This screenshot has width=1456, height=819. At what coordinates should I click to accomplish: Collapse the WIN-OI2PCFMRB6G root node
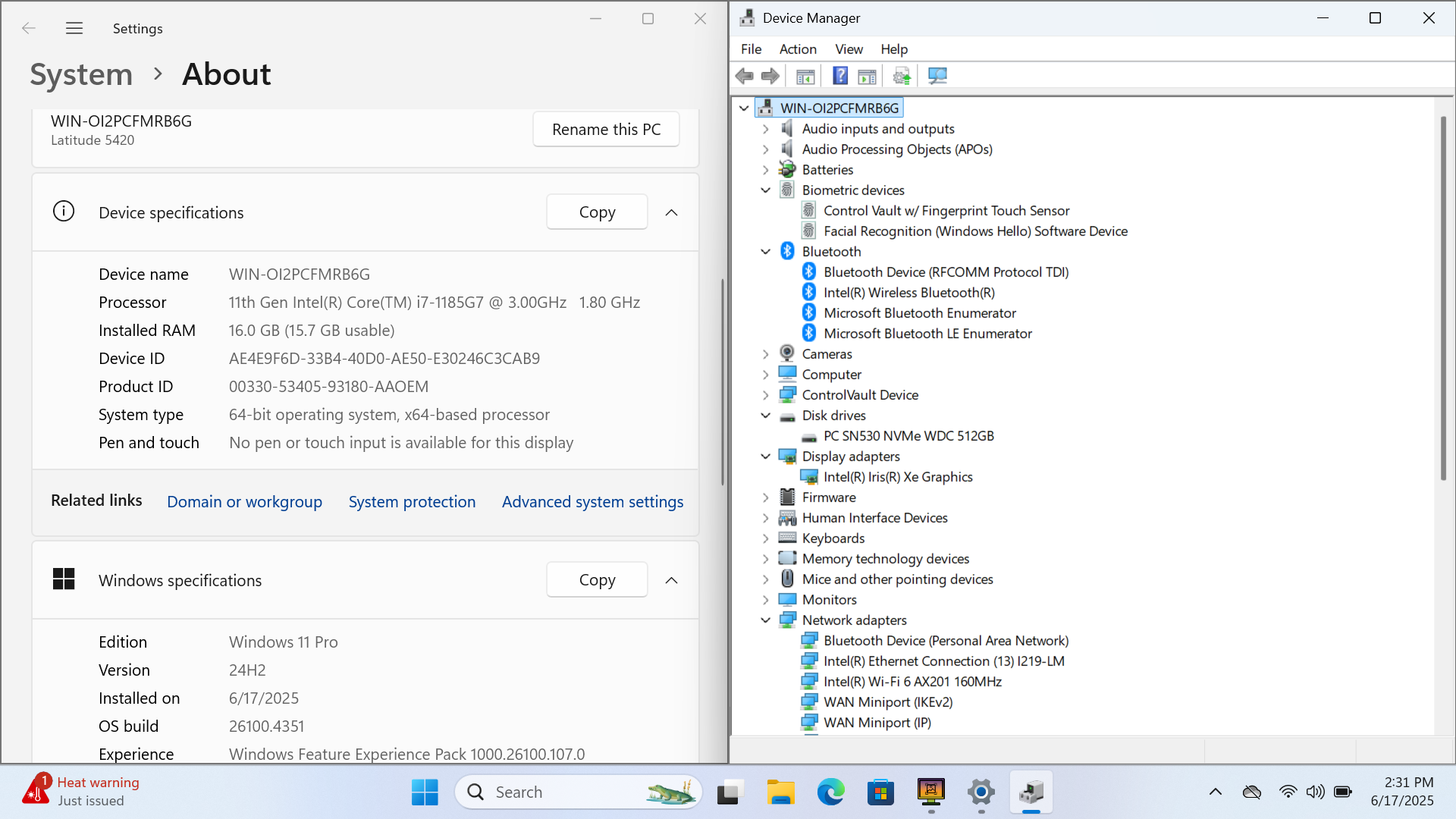pyautogui.click(x=744, y=108)
